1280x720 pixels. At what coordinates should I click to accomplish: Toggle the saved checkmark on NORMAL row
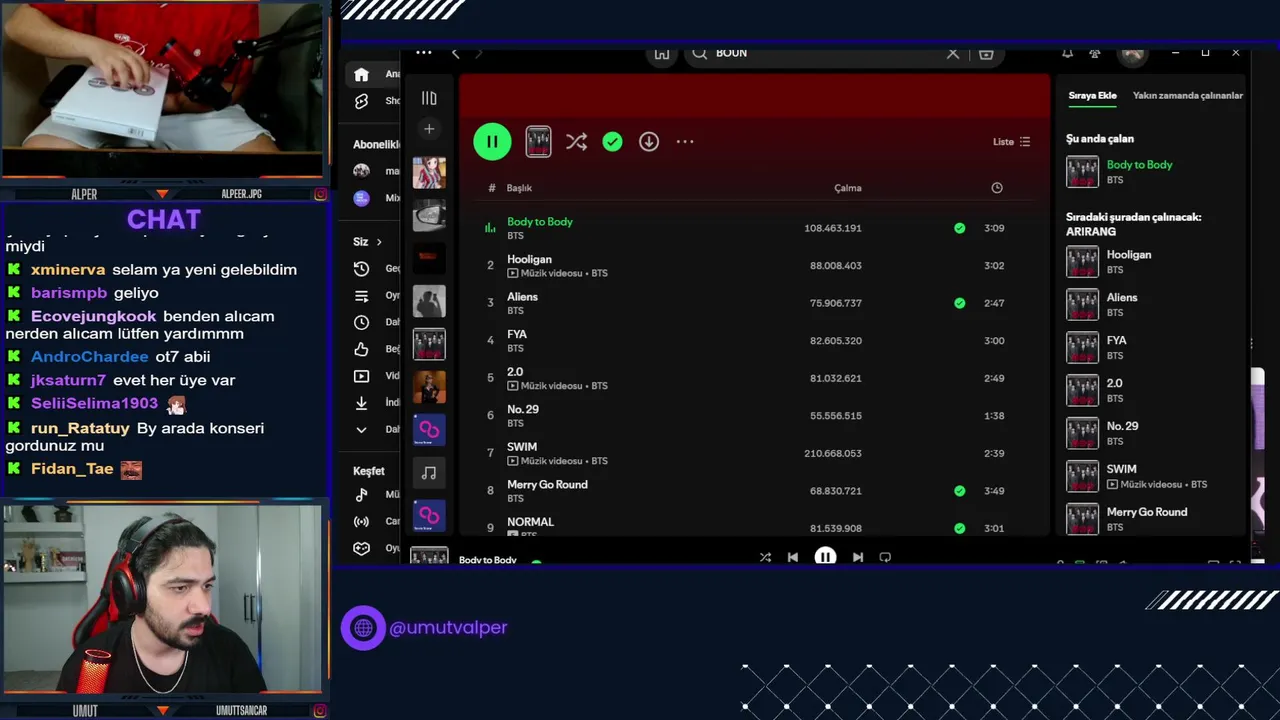[x=960, y=528]
